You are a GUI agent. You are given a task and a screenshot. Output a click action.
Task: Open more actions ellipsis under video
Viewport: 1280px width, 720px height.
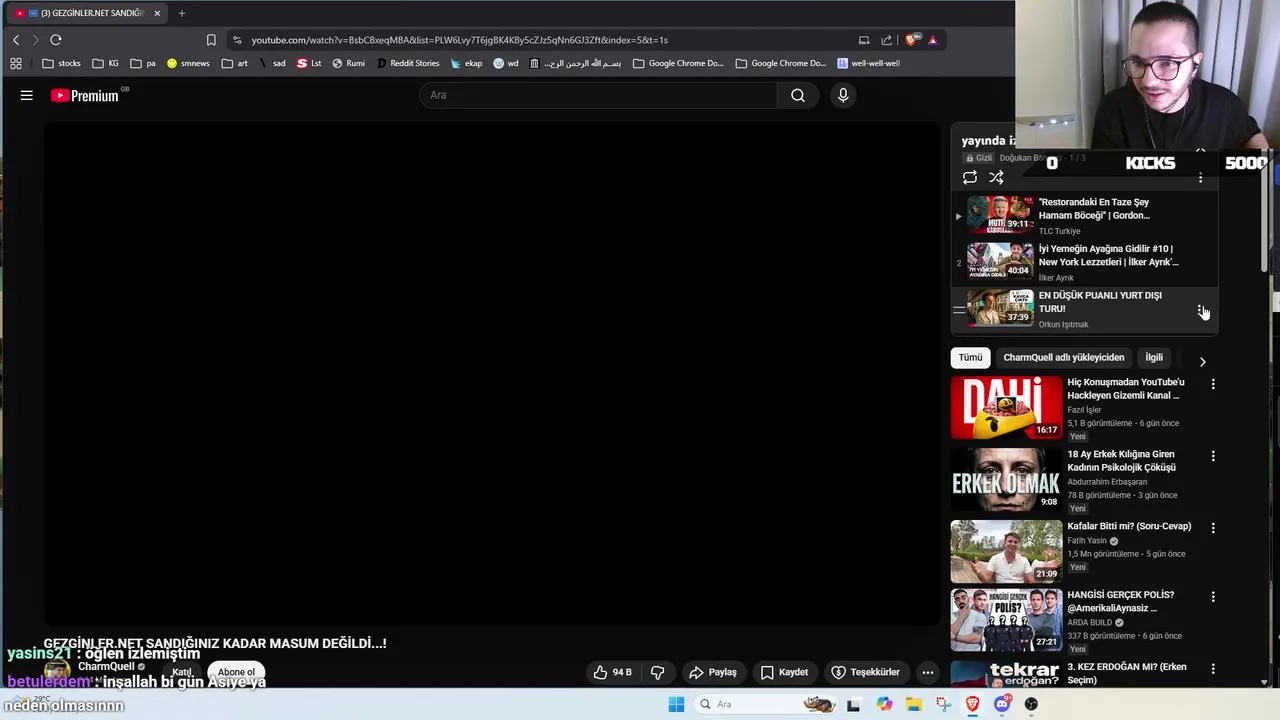tap(928, 672)
